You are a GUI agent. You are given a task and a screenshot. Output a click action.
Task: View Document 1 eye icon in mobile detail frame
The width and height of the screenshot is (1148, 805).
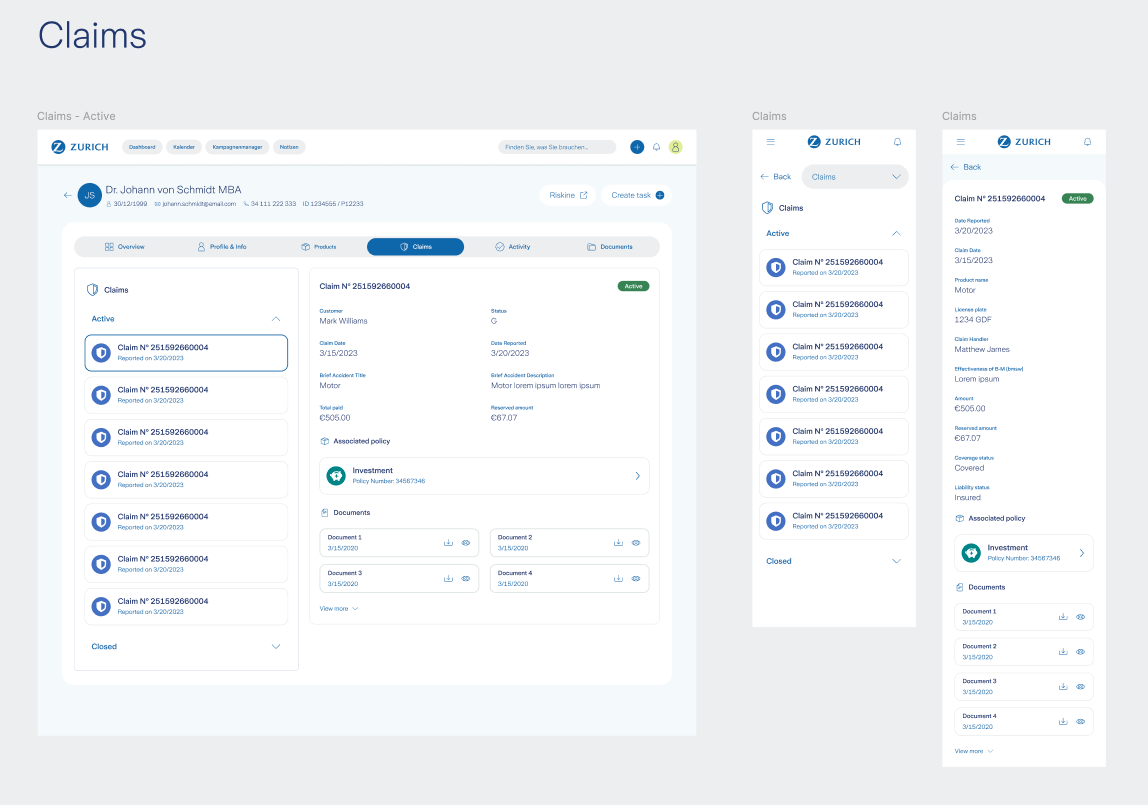click(1081, 617)
